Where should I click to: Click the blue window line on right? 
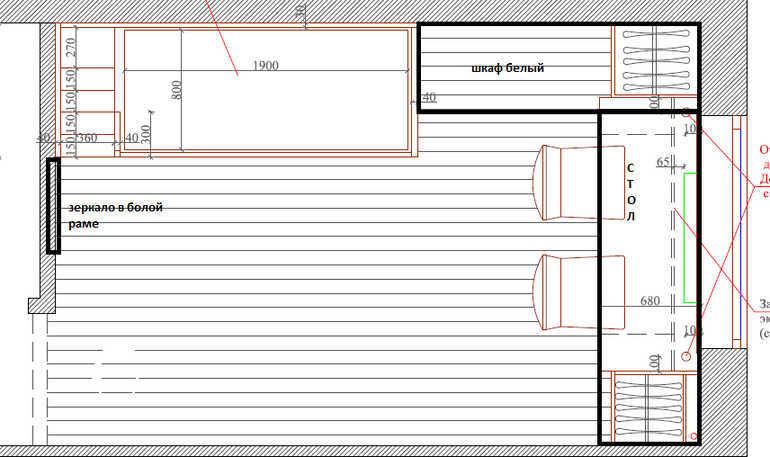tap(739, 231)
